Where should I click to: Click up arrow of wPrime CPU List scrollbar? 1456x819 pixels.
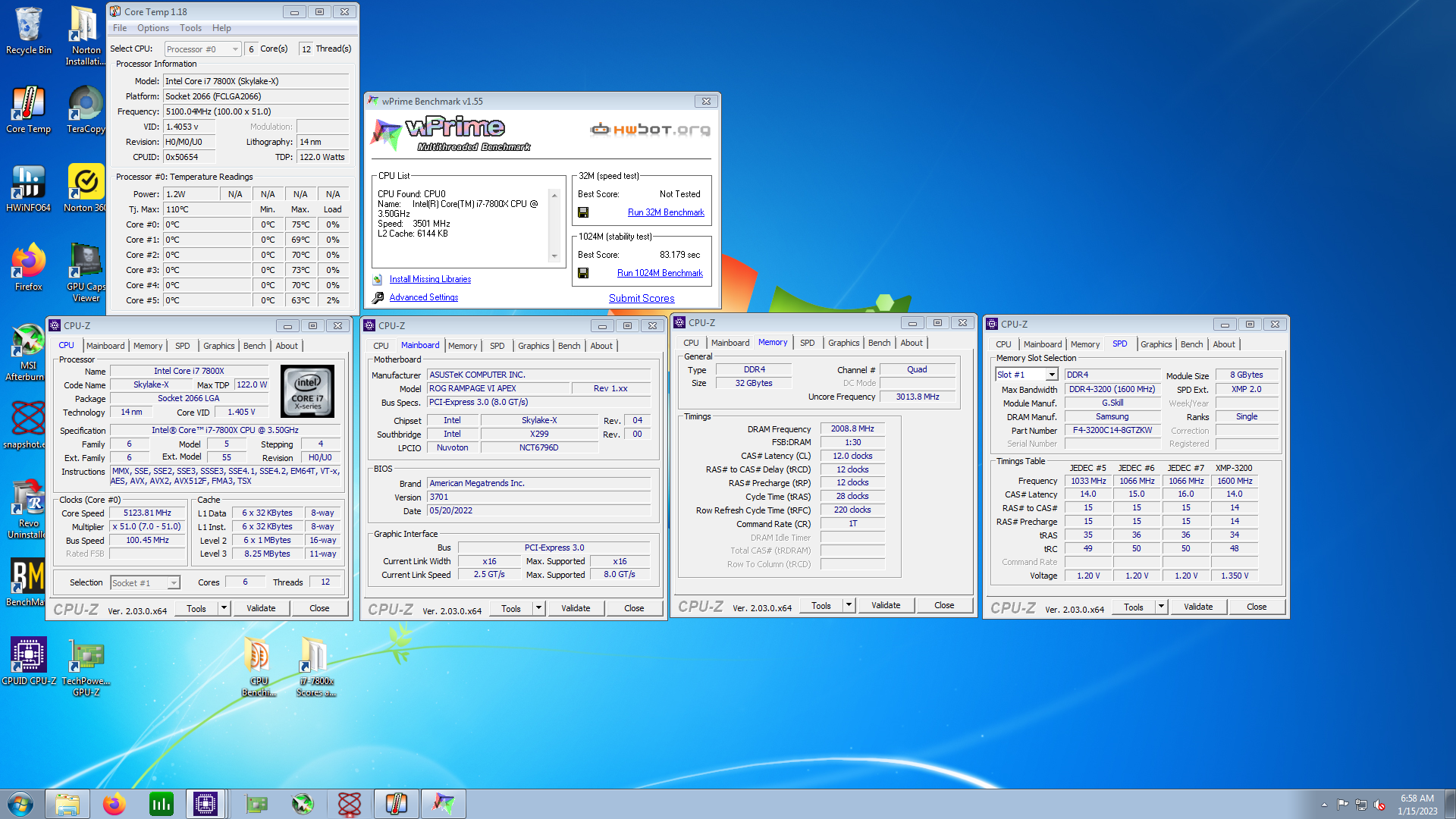[554, 196]
